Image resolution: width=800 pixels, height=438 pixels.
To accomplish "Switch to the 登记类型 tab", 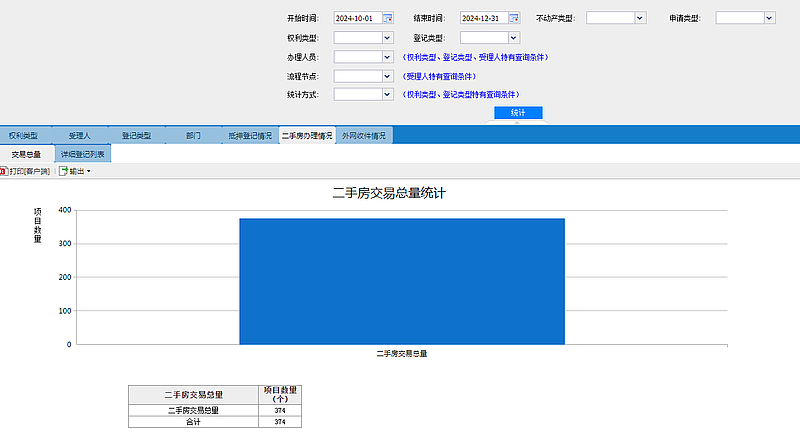I will click(136, 136).
